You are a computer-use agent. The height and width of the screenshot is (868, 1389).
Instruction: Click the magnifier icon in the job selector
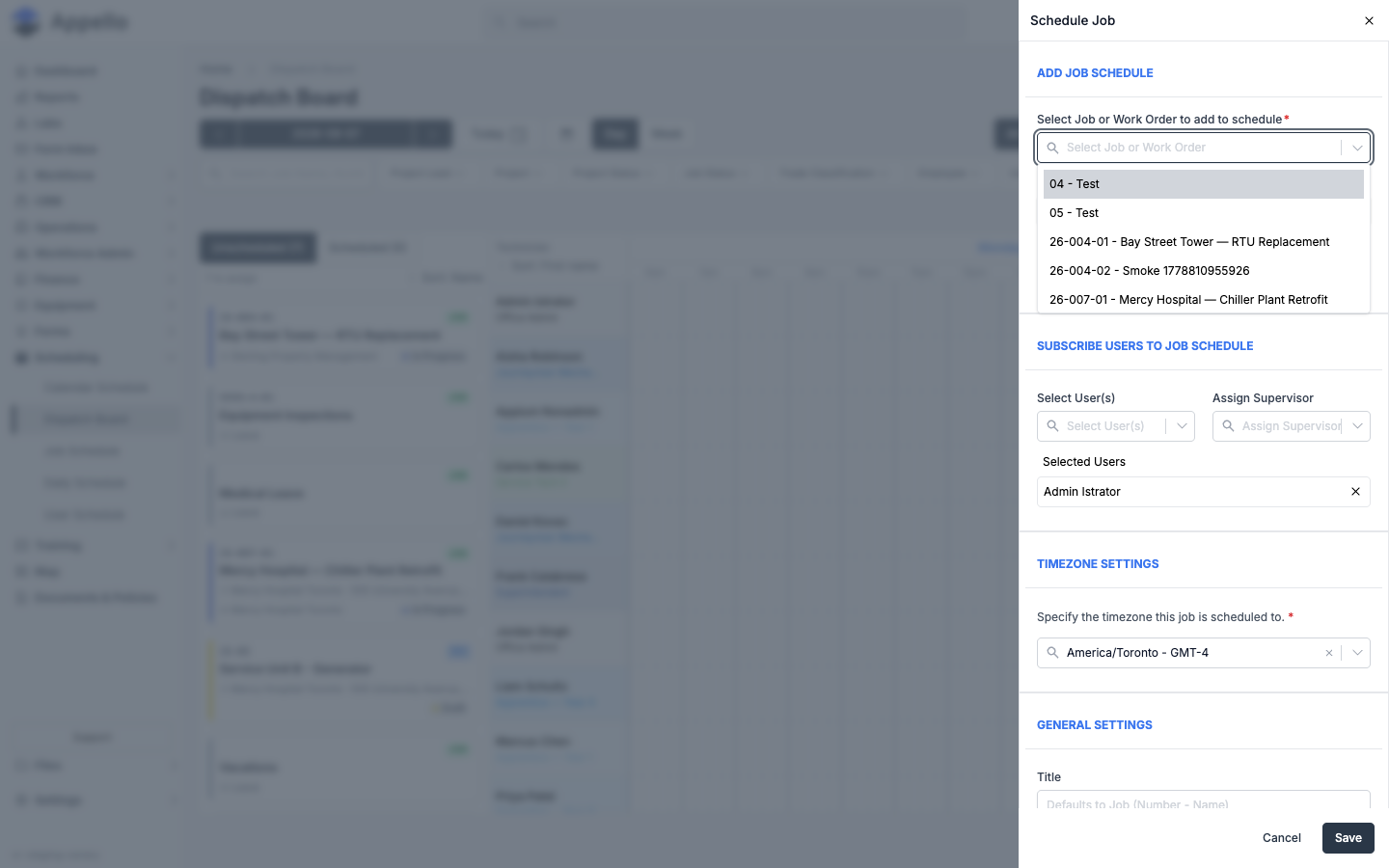(x=1053, y=148)
